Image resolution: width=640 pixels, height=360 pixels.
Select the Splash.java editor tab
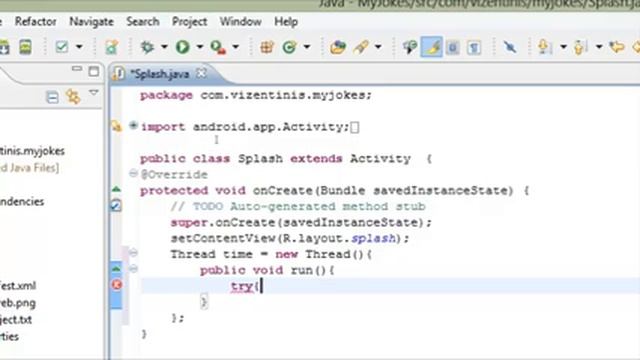click(x=160, y=74)
